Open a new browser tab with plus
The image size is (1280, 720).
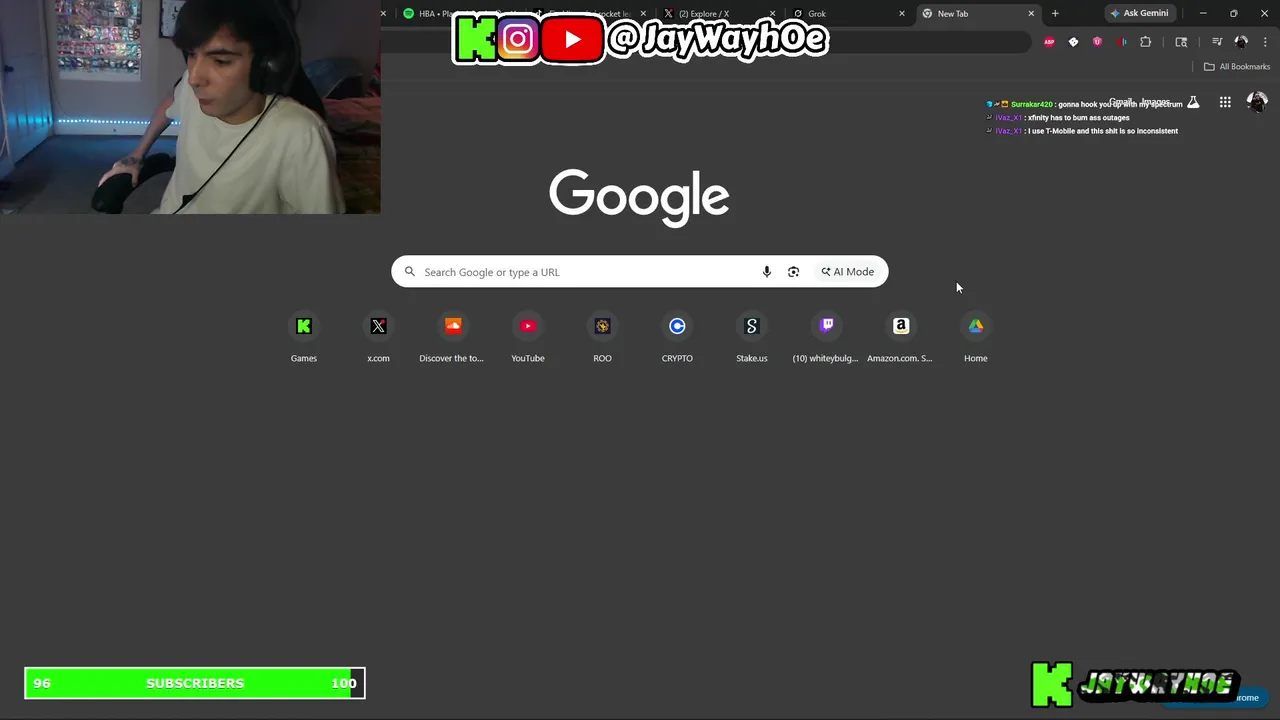click(1055, 14)
